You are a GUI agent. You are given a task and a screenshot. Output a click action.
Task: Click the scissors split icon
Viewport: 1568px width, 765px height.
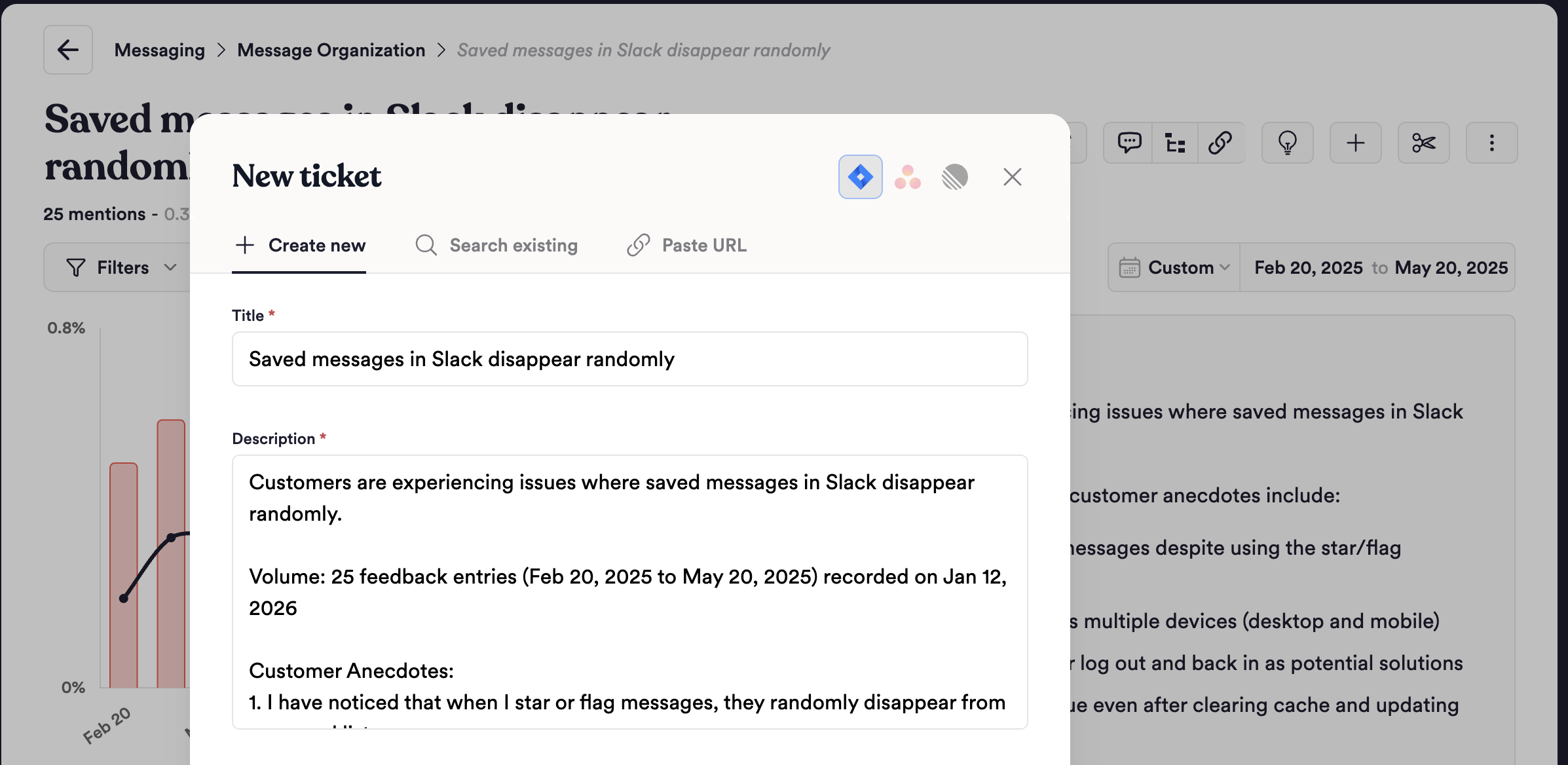pos(1423,143)
